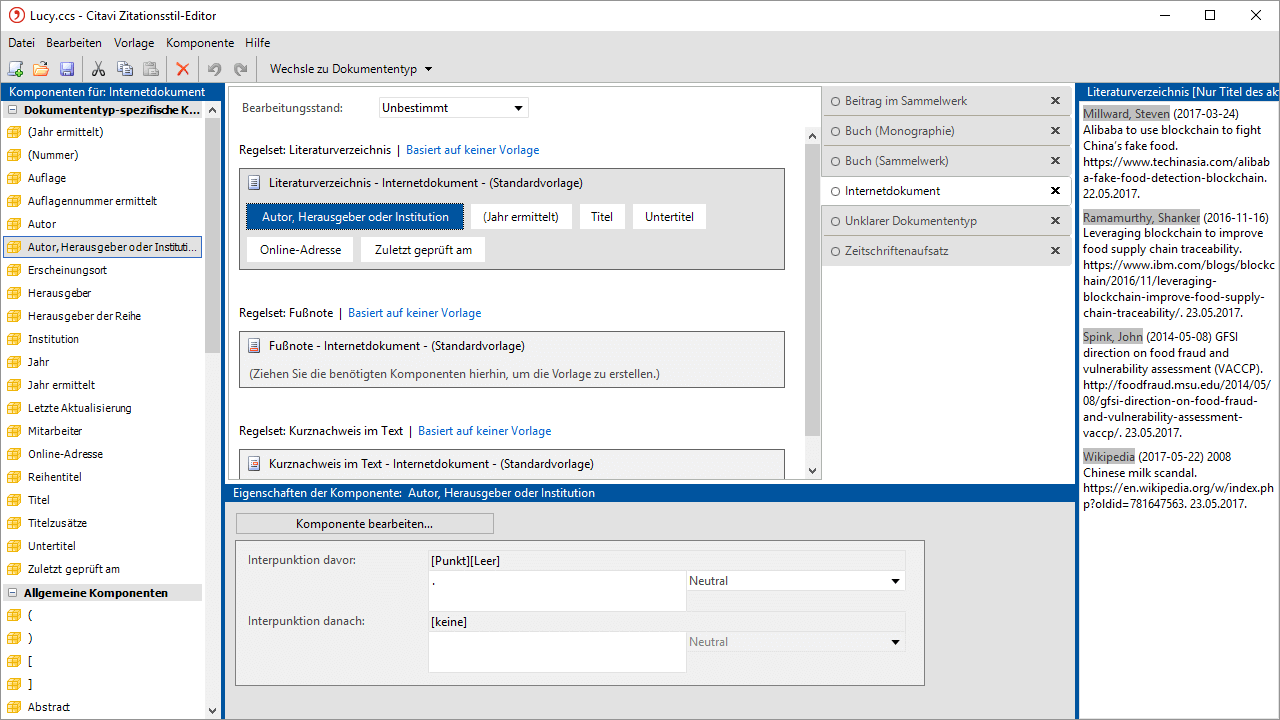This screenshot has height=720, width=1280.
Task: Close the Unklarer Dokumententyp tab
Action: click(x=1055, y=221)
